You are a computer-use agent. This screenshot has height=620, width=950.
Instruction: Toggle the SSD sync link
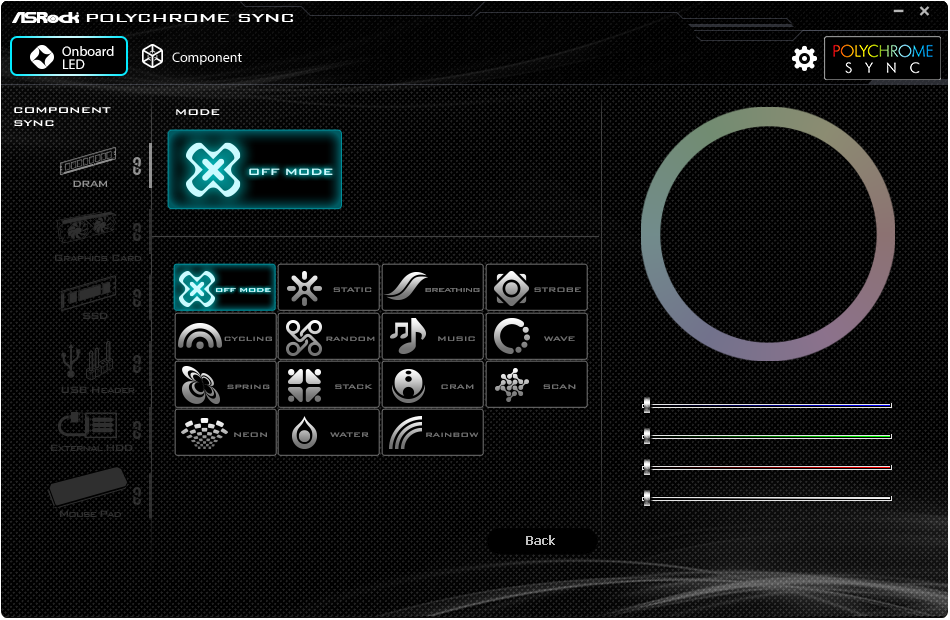click(x=137, y=297)
